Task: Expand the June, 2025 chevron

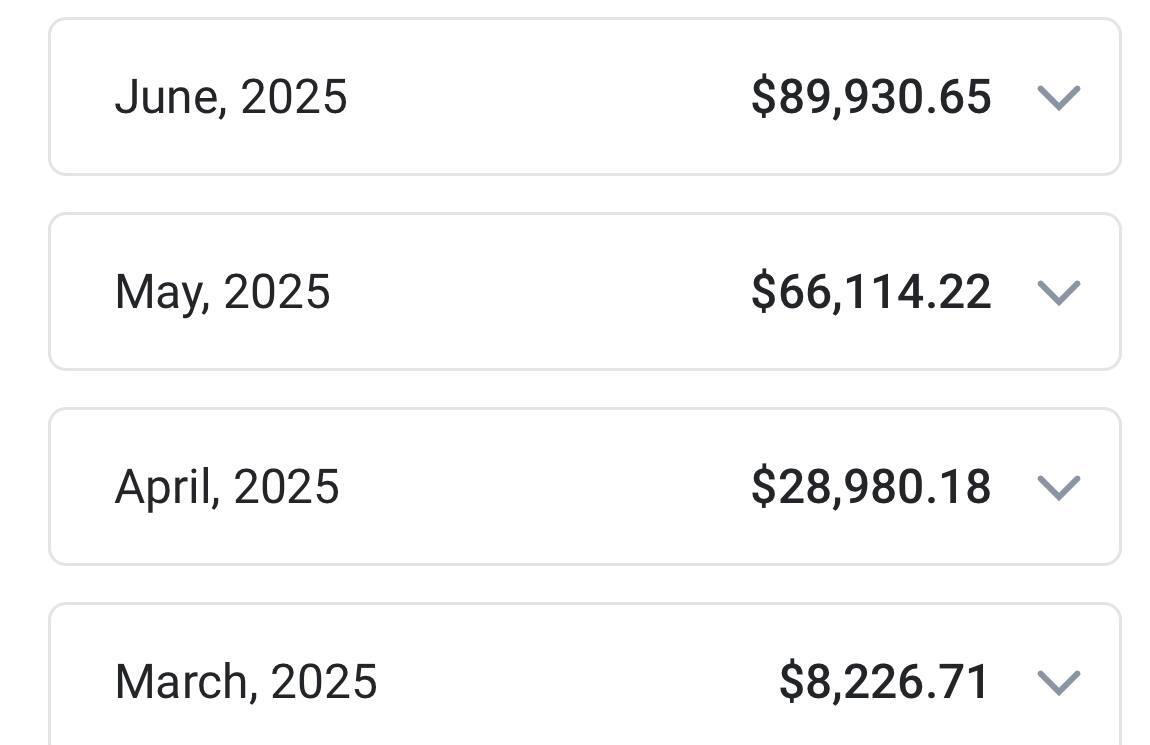Action: click(x=1059, y=97)
